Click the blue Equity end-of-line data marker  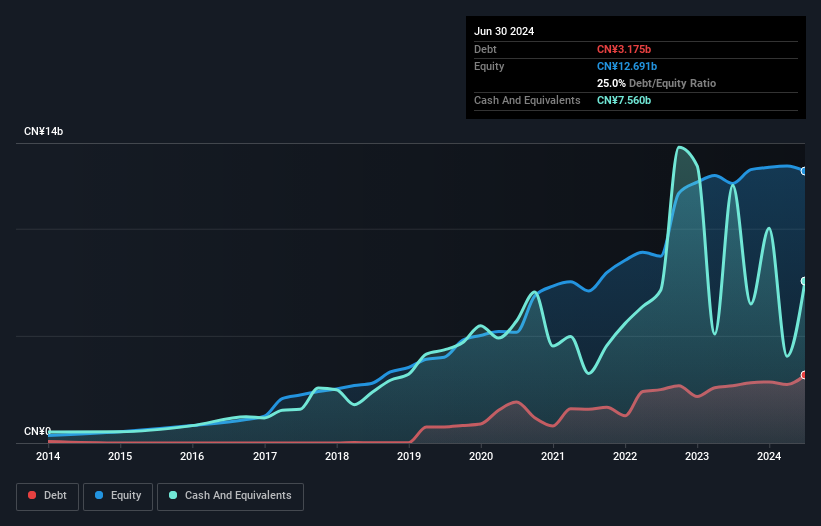(x=804, y=171)
